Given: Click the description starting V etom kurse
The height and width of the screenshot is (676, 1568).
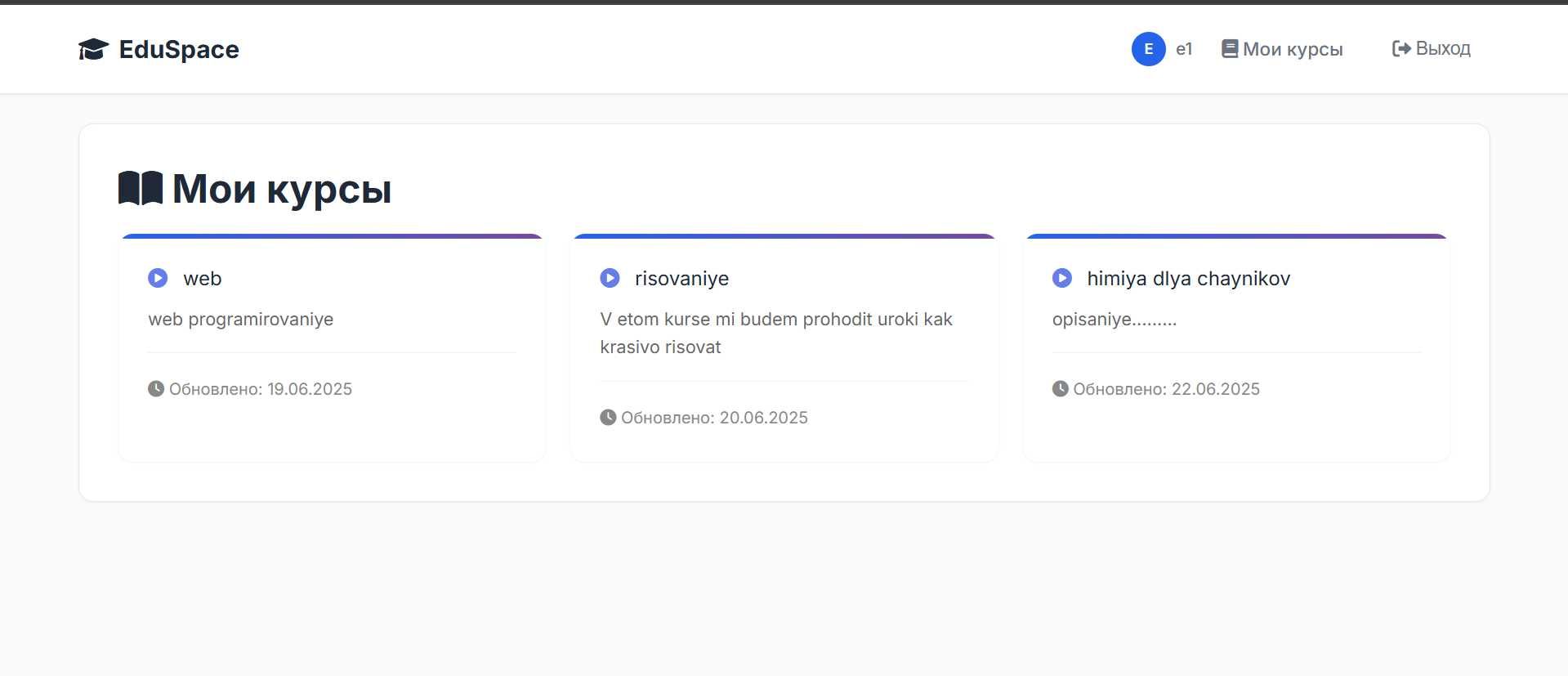Looking at the screenshot, I should (776, 333).
